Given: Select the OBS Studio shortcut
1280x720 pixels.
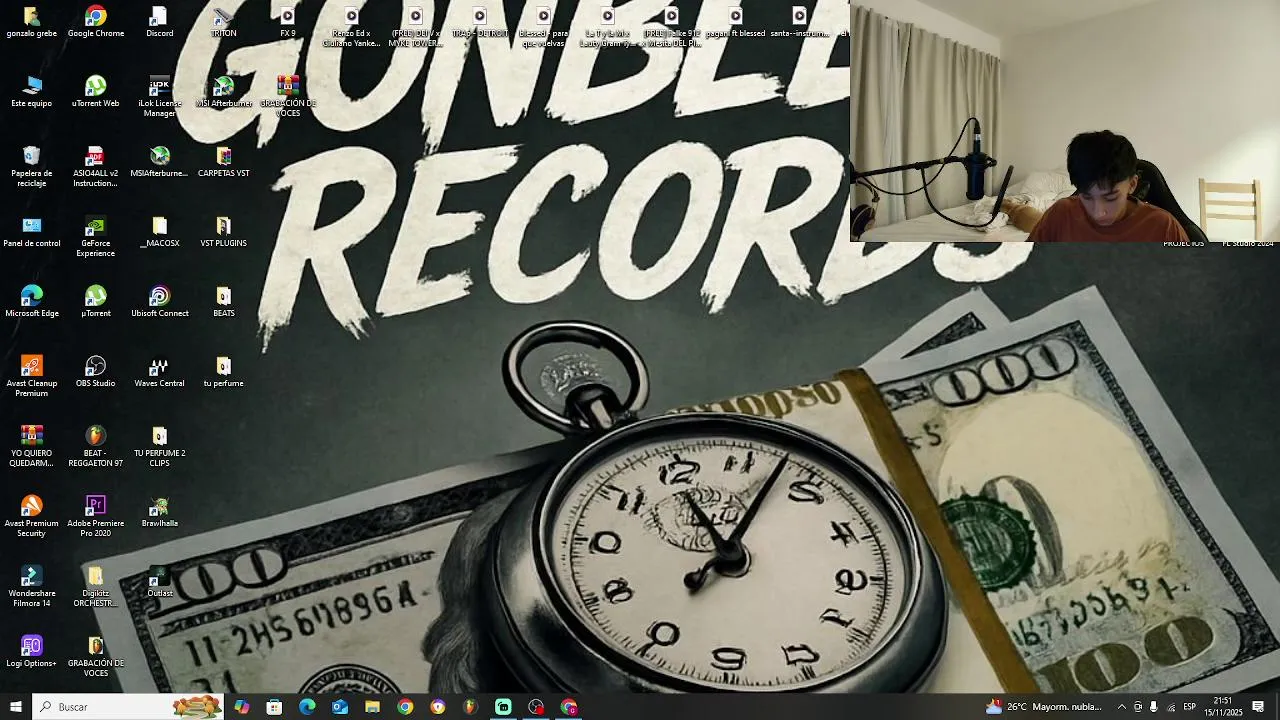Looking at the screenshot, I should tap(96, 372).
